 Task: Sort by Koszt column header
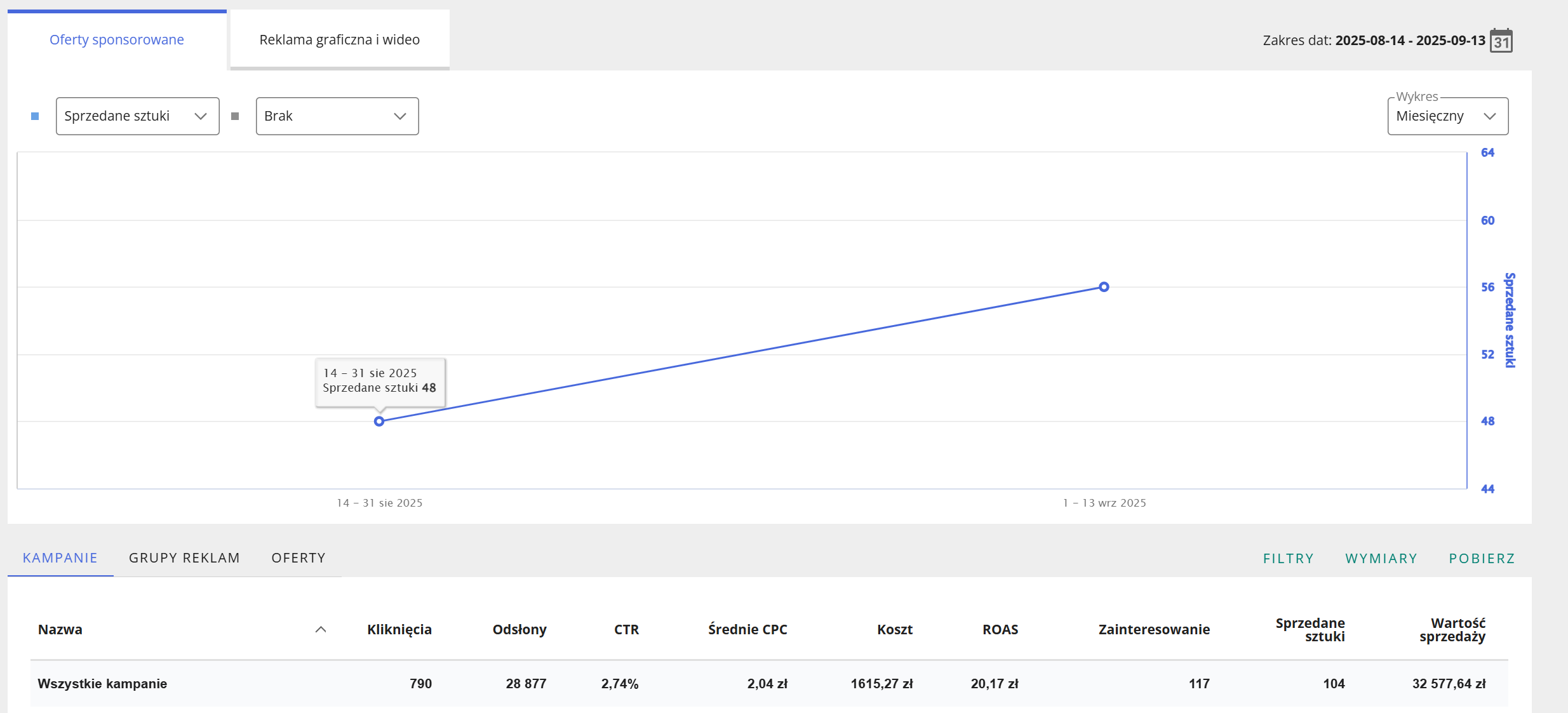click(x=895, y=629)
